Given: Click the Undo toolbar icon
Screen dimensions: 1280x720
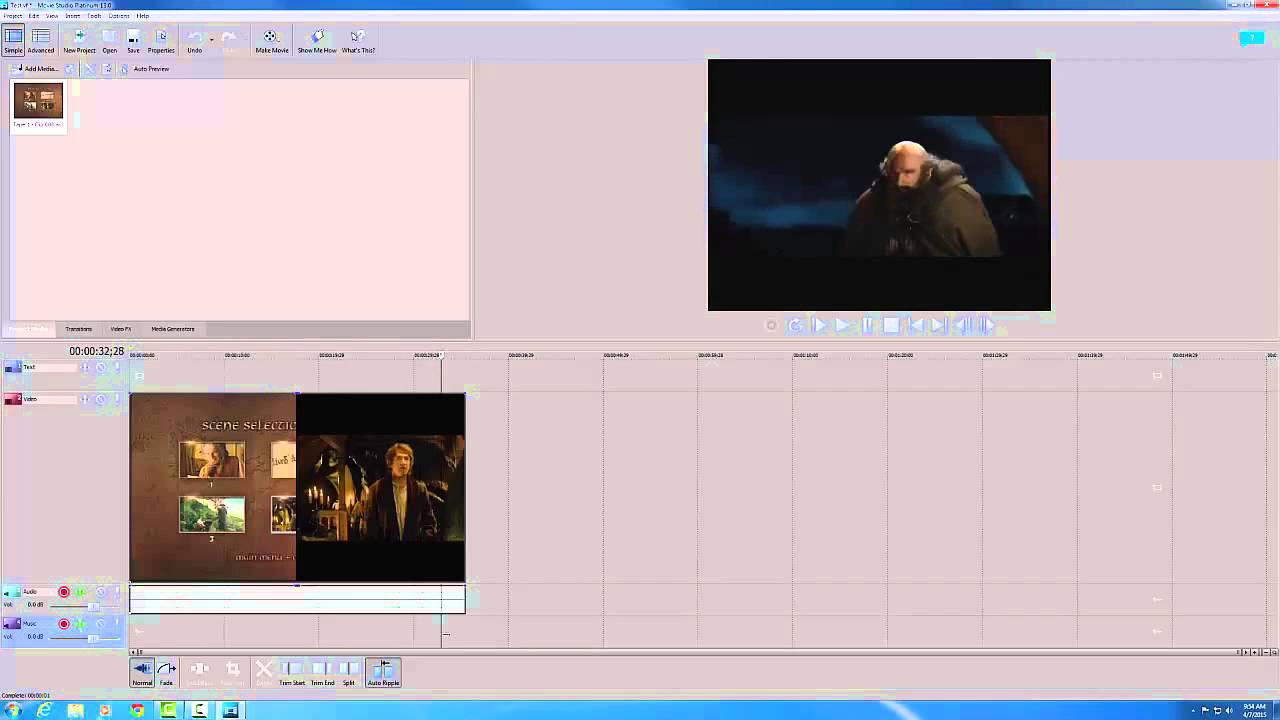Looking at the screenshot, I should (194, 40).
